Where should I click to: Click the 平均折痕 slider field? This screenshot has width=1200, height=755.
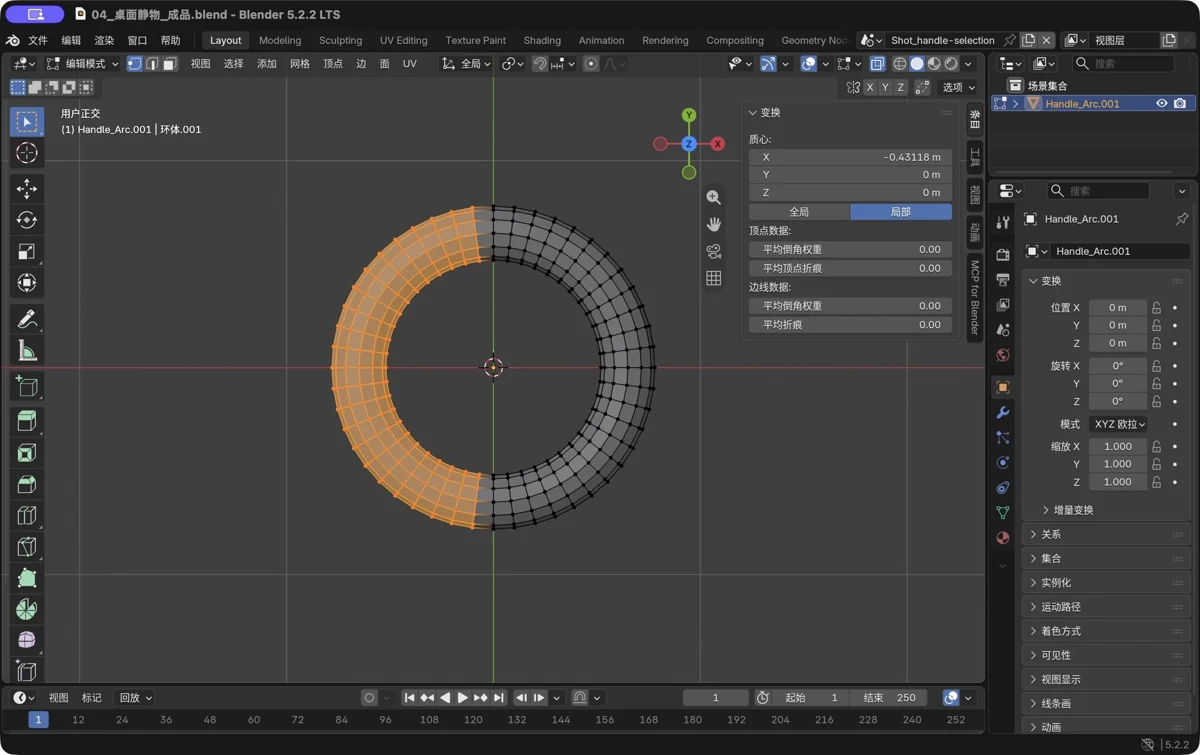pos(850,325)
